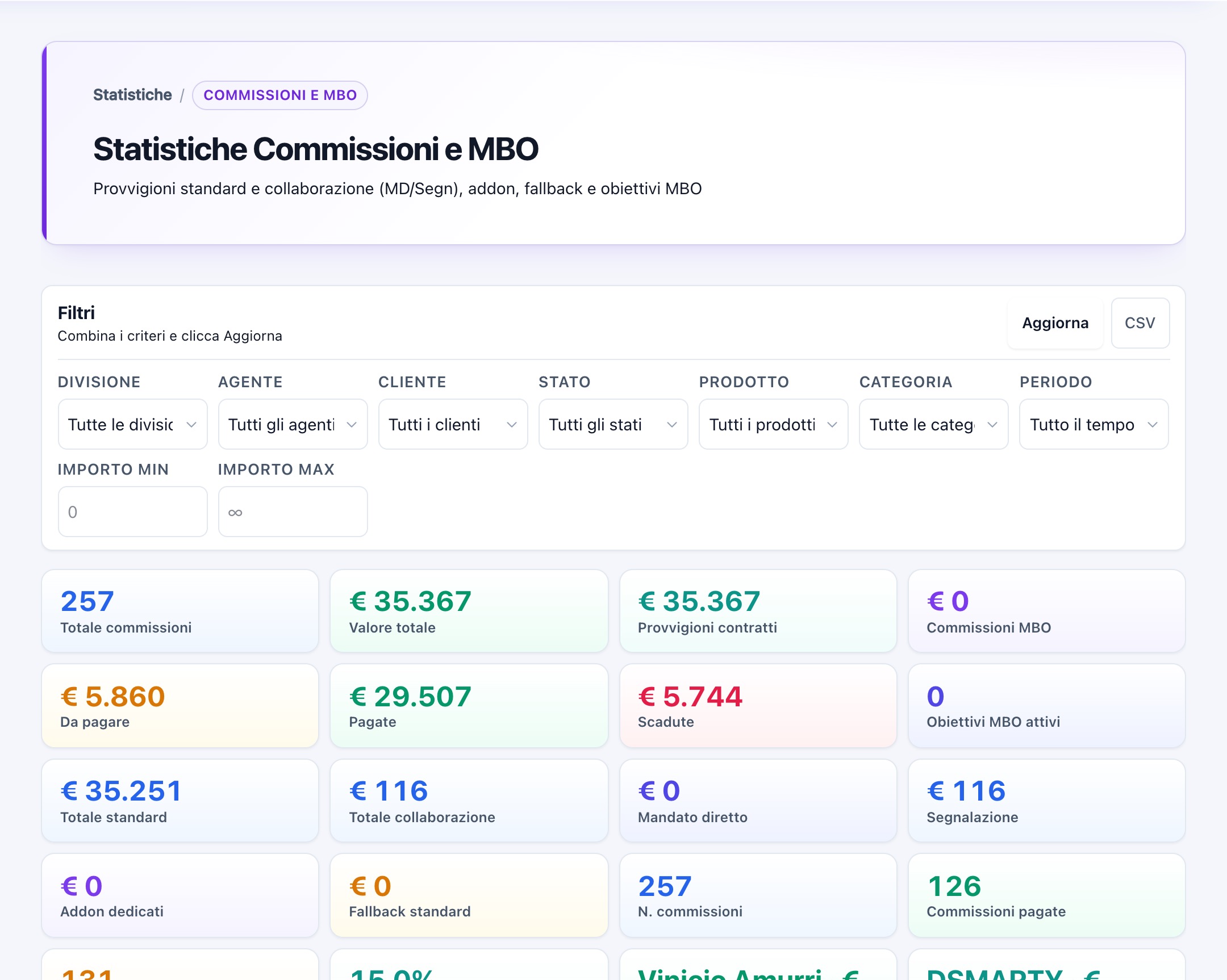The width and height of the screenshot is (1227, 980).
Task: Select the COMMISSIONI E MBO breadcrumb pill
Action: (x=280, y=95)
